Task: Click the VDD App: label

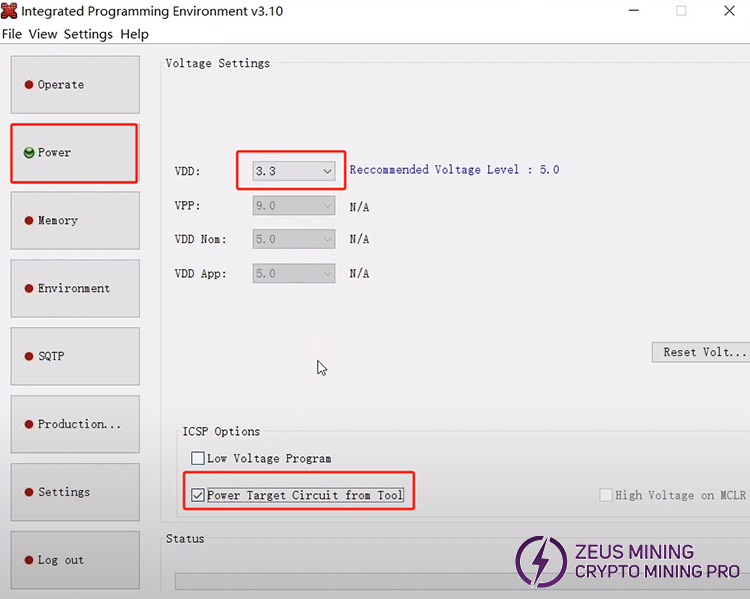Action: tap(200, 274)
